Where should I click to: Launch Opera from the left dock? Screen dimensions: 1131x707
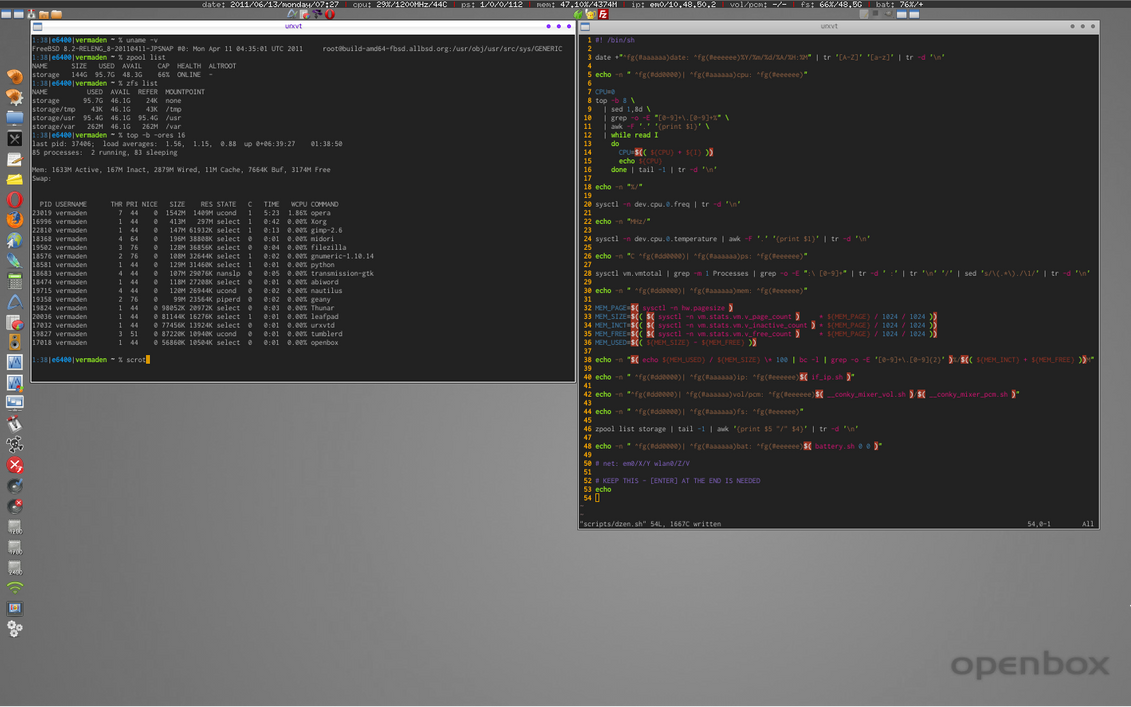[x=14, y=200]
